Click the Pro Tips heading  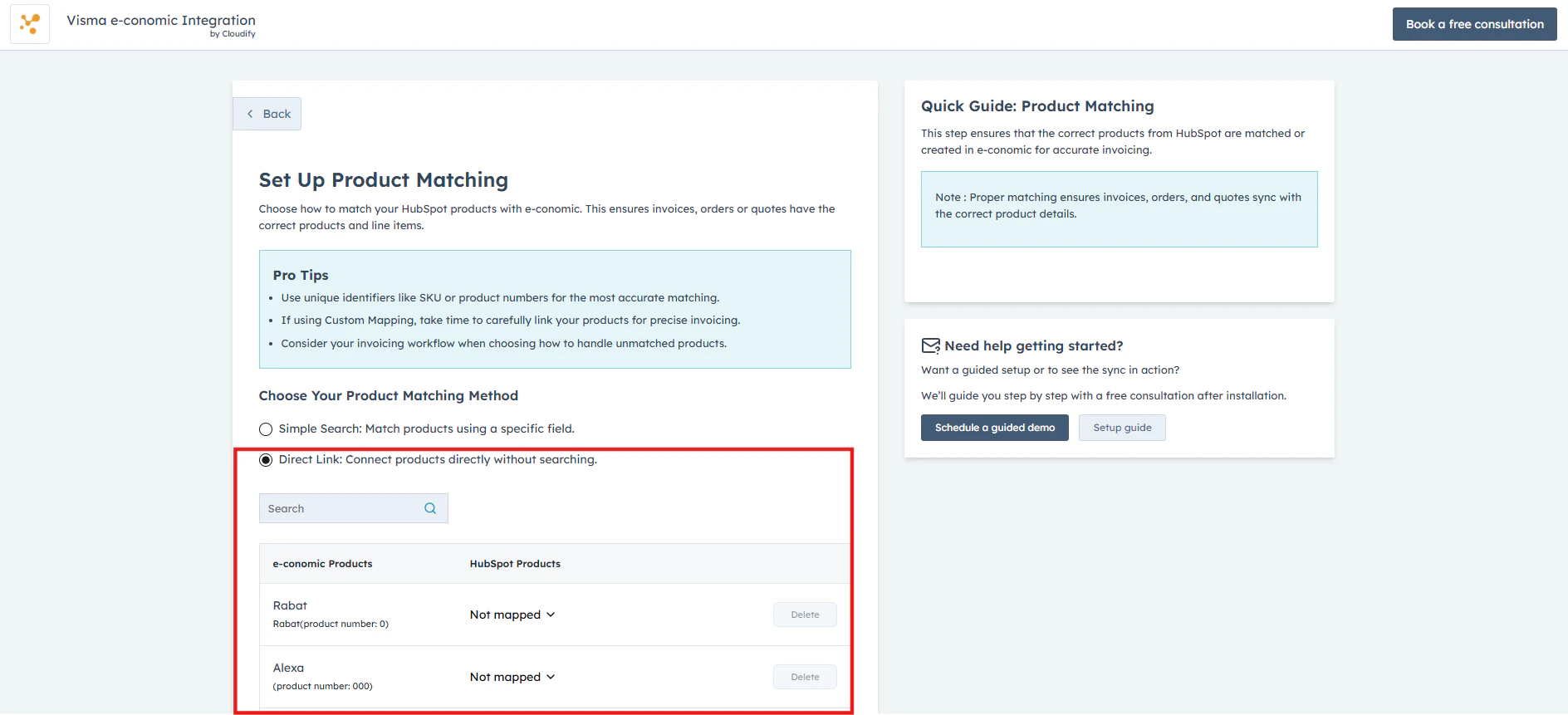pos(301,275)
